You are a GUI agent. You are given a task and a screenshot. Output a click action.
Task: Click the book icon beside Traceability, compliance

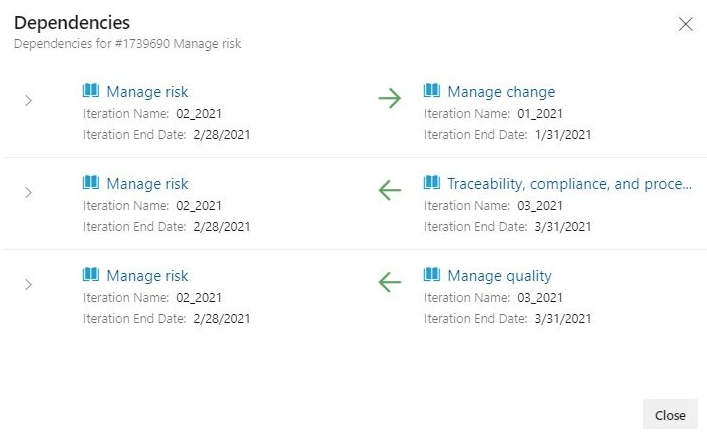click(x=432, y=183)
